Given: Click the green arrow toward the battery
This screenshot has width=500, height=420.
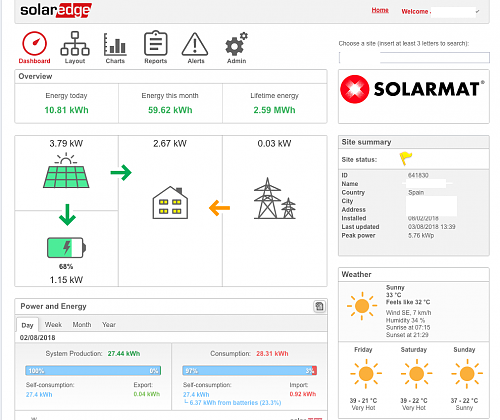Looking at the screenshot, I should (67, 215).
